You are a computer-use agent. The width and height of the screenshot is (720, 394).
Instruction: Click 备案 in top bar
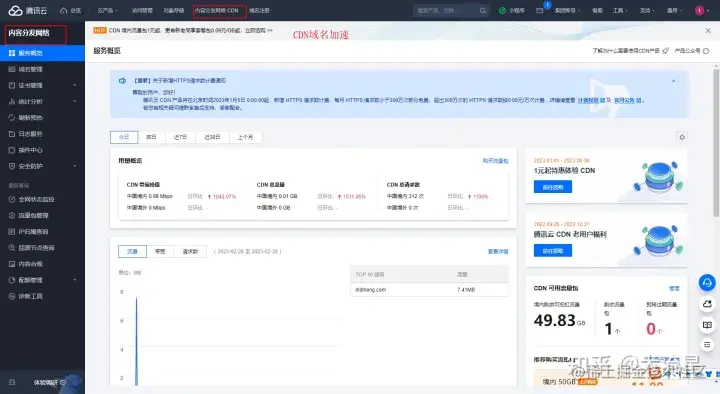tap(597, 10)
